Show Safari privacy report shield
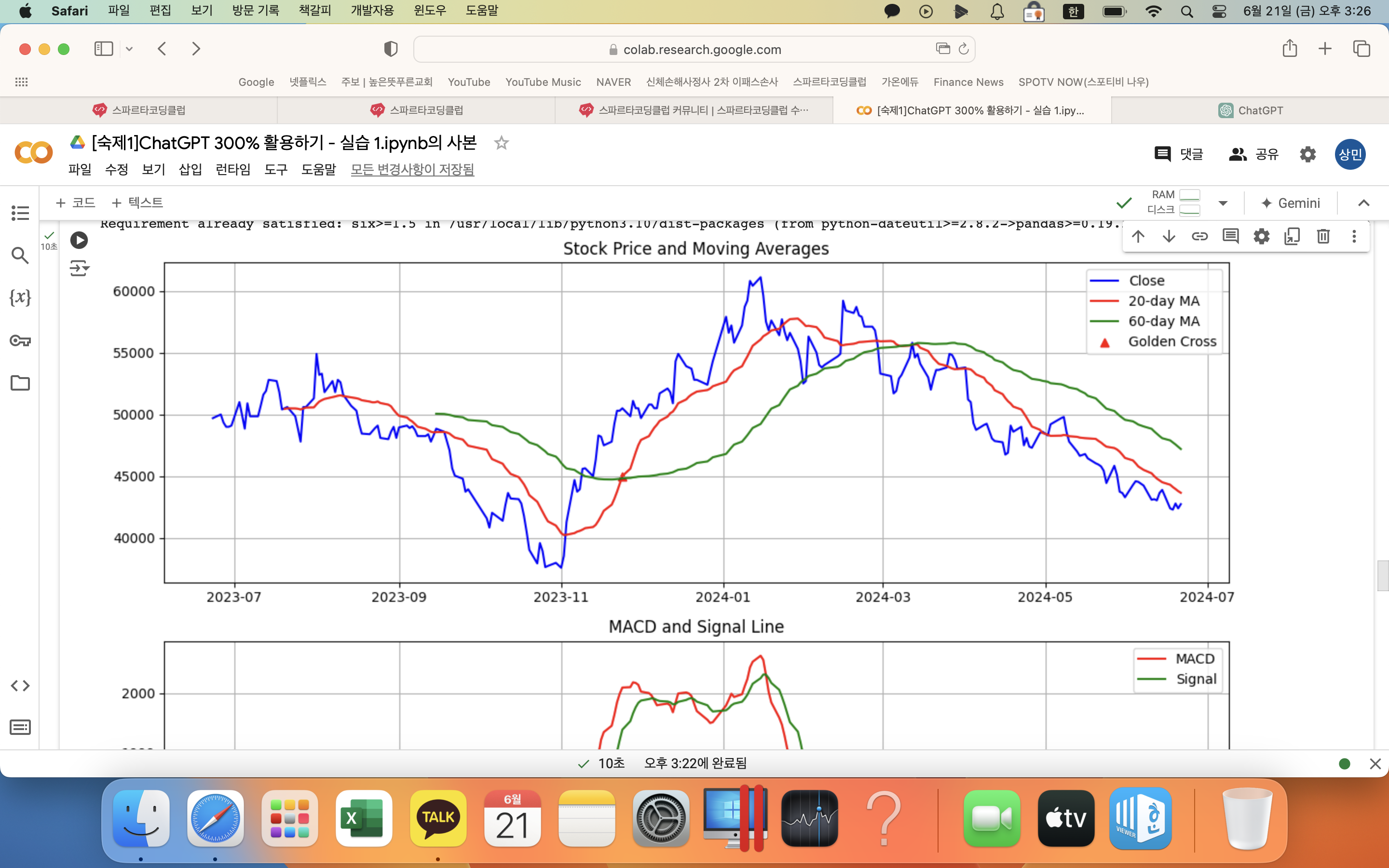 (x=391, y=49)
